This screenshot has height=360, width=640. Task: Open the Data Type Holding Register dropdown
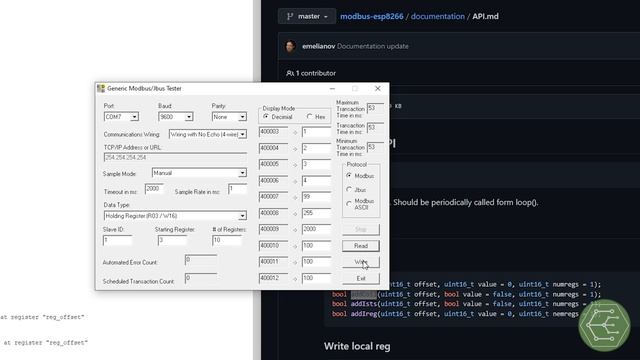(242, 216)
